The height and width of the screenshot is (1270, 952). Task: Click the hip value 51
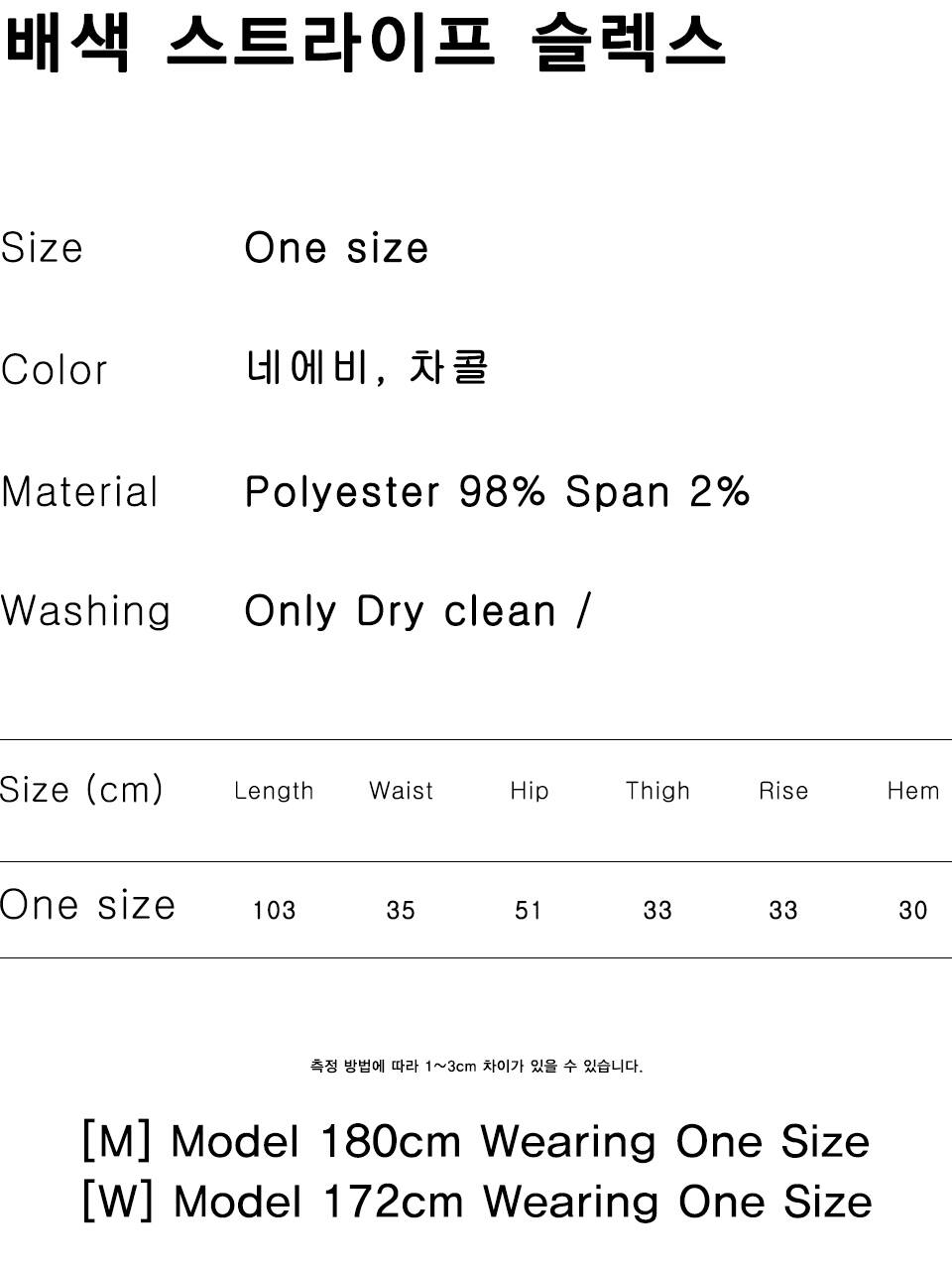(529, 910)
